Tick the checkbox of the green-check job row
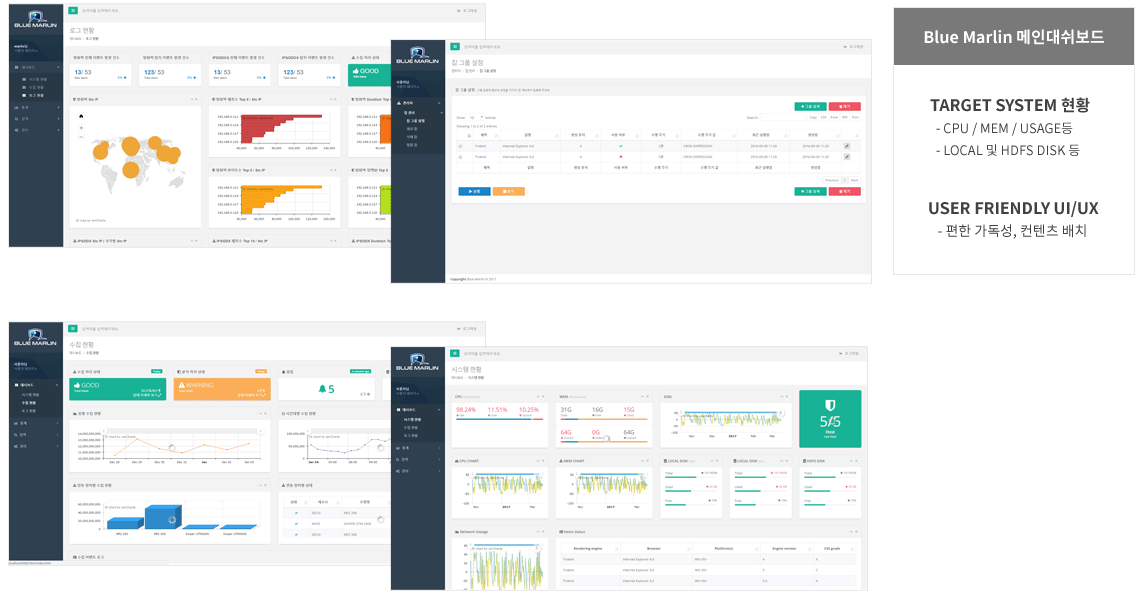1140x600 pixels. [459, 146]
